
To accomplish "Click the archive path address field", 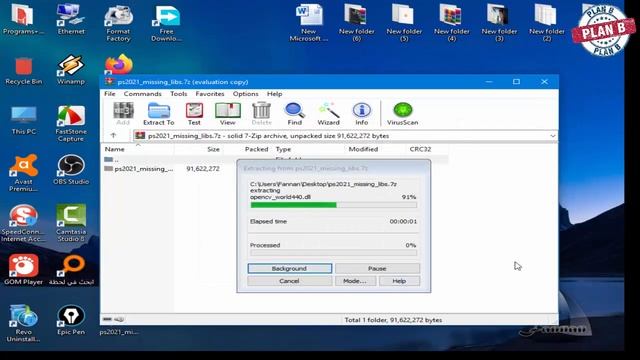I will pyautogui.click(x=345, y=136).
